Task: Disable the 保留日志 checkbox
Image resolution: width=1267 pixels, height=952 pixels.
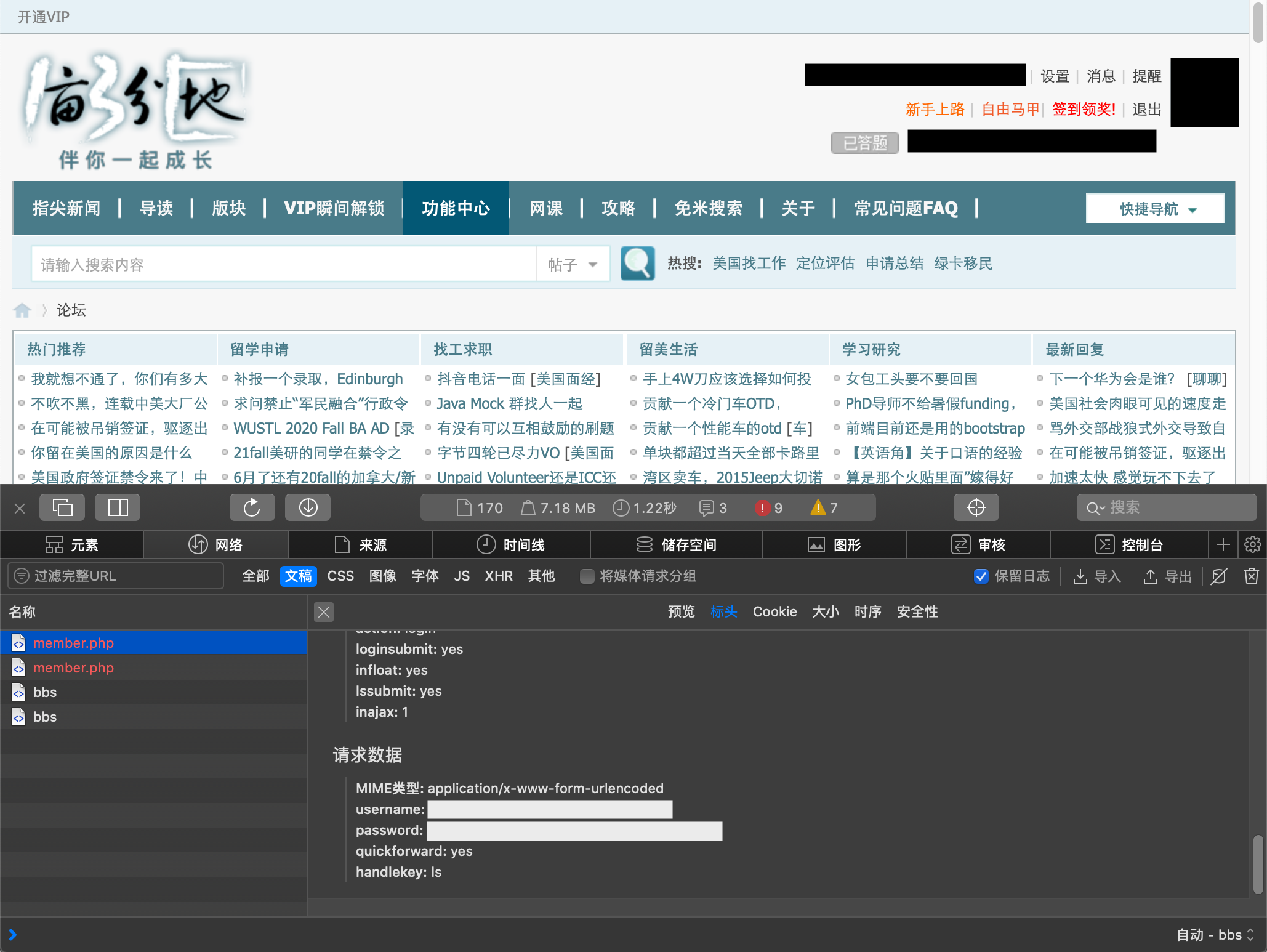Action: pos(981,576)
